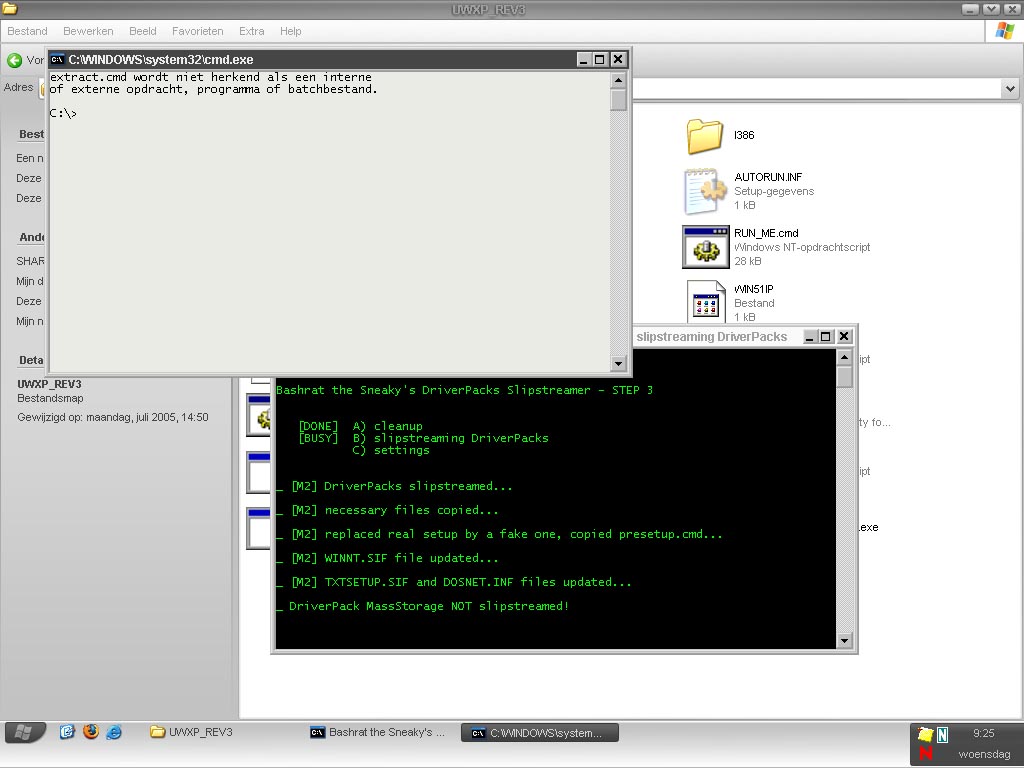Click the DriverPacks window scrollbar thumb
The width and height of the screenshot is (1024, 768).
(844, 377)
